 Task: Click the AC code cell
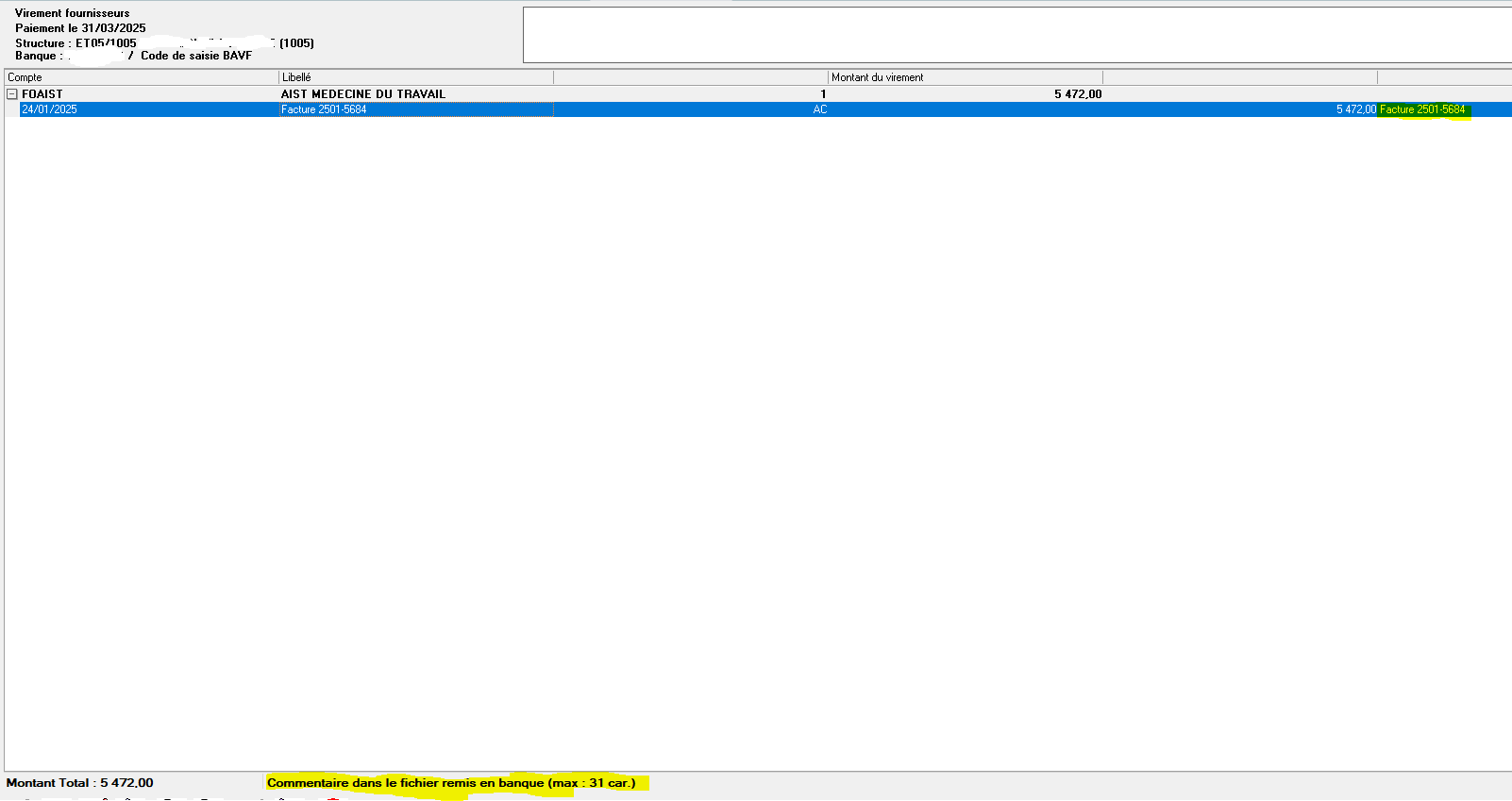(x=819, y=109)
